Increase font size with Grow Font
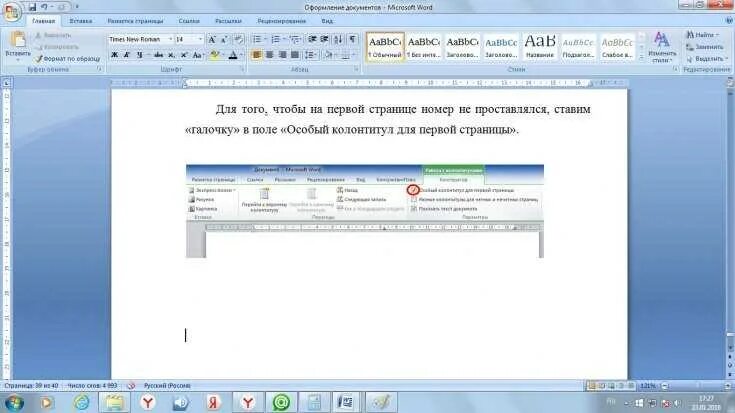 coord(212,39)
